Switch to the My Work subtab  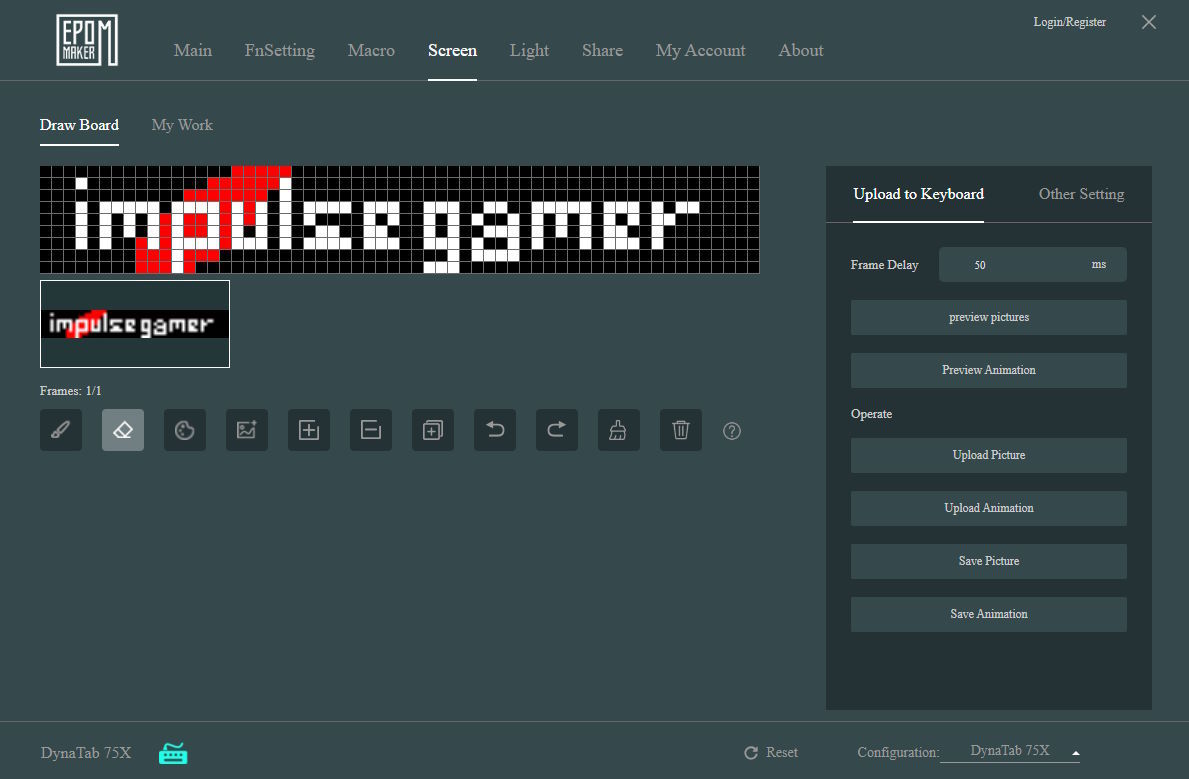click(182, 125)
